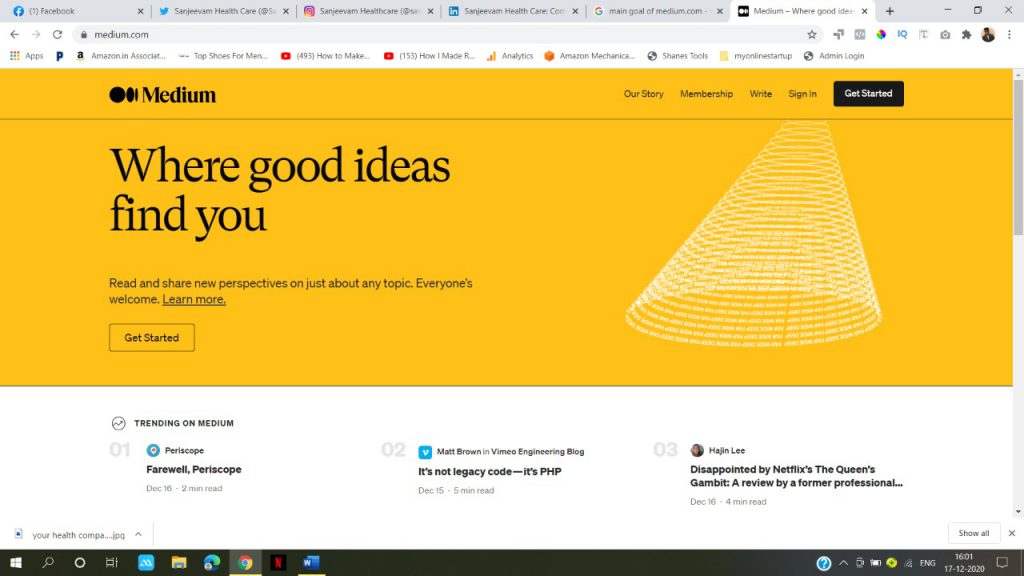Open Task View on the taskbar
This screenshot has height=576, width=1024.
(112, 562)
